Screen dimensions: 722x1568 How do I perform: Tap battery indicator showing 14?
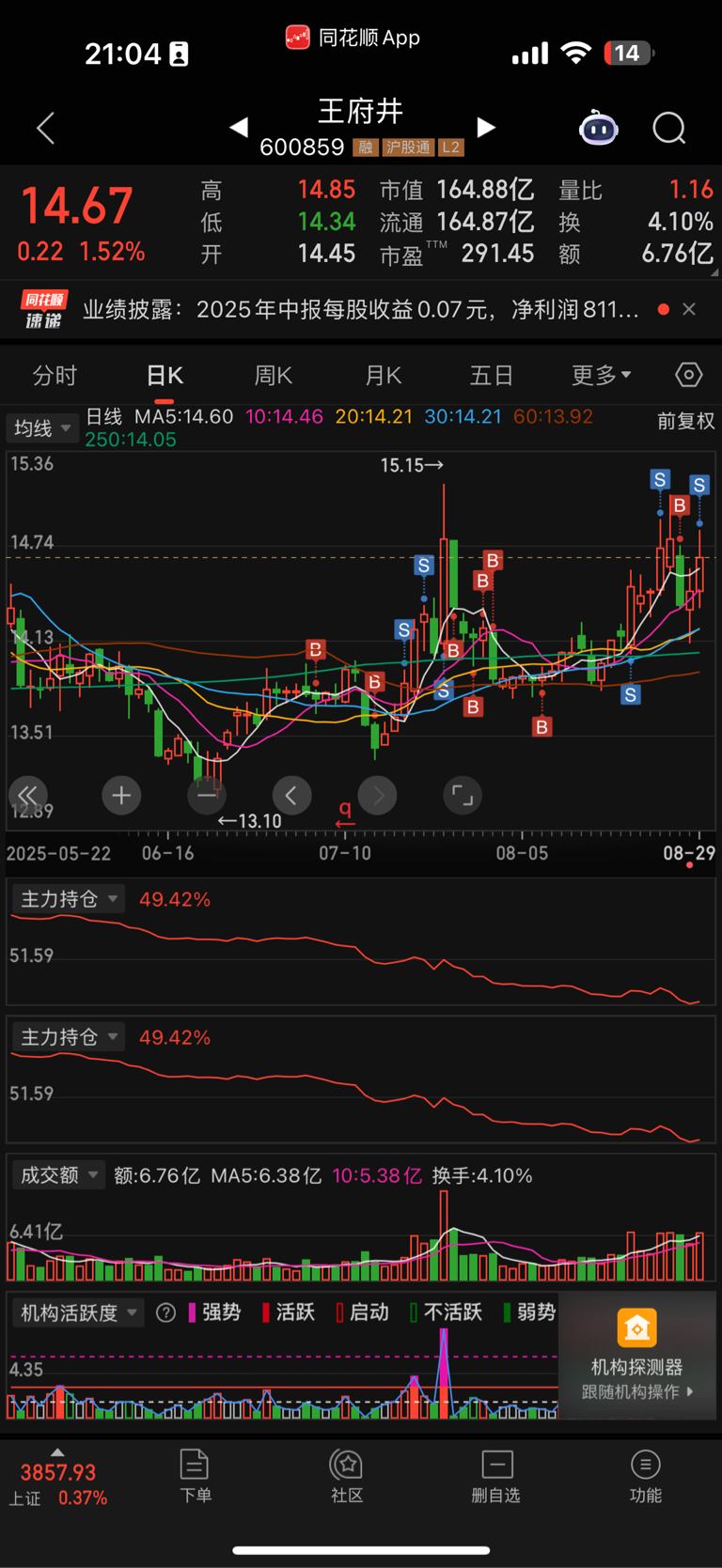pyautogui.click(x=629, y=54)
